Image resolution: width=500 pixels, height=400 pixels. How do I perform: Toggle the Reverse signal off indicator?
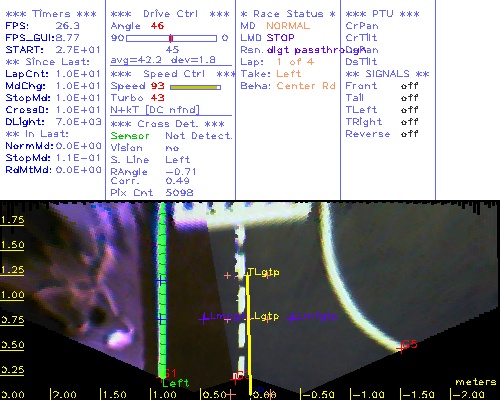[x=409, y=134]
